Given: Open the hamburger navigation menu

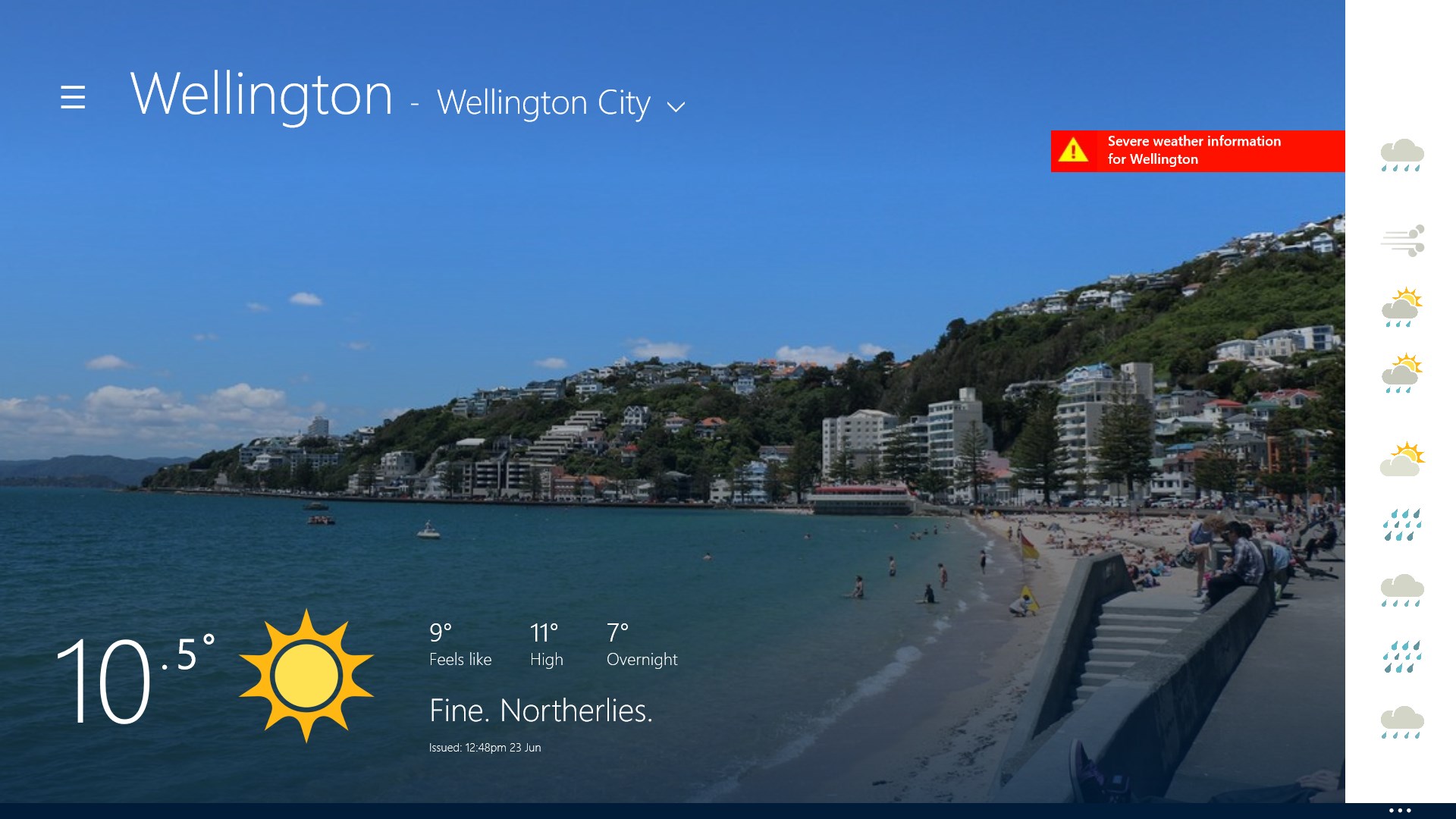Looking at the screenshot, I should (73, 97).
